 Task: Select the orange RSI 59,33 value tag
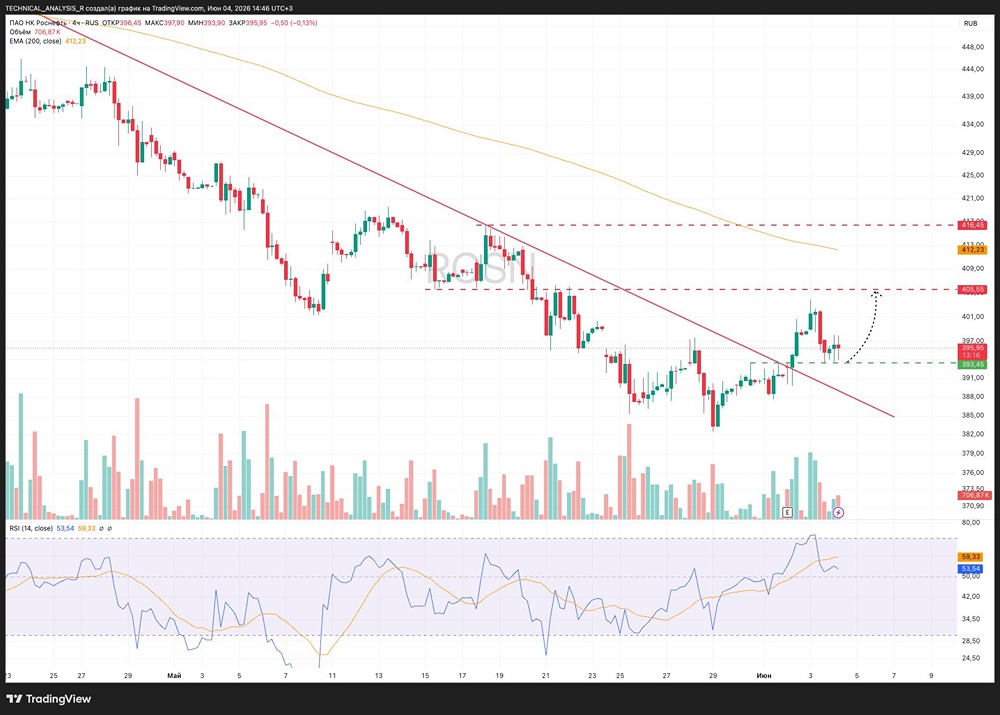(971, 557)
